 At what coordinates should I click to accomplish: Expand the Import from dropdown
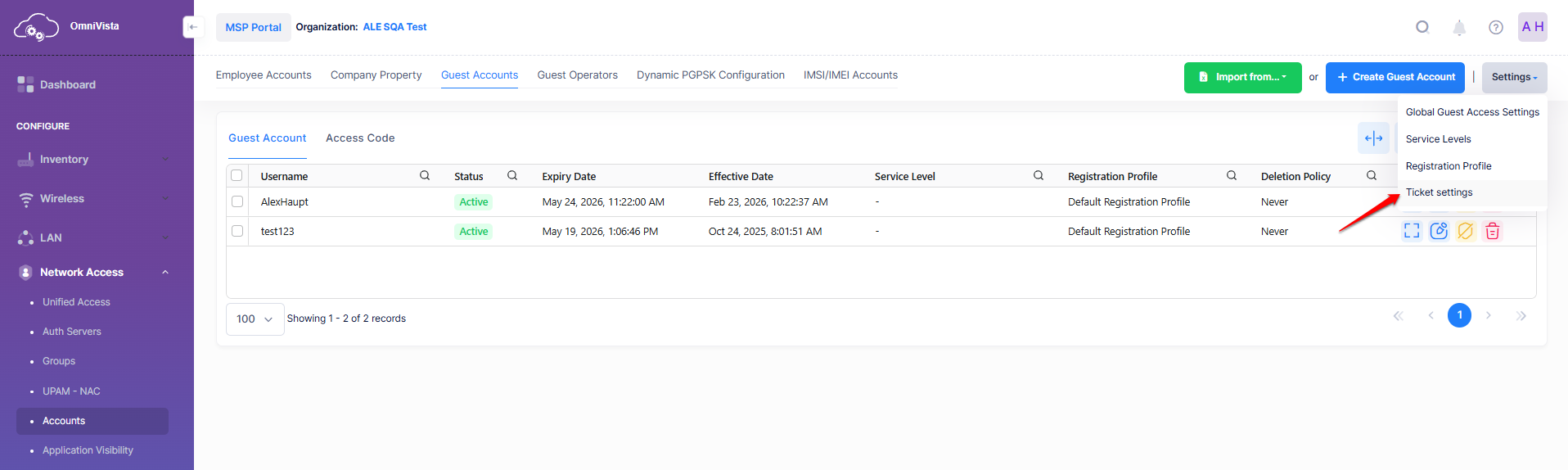pos(1242,77)
